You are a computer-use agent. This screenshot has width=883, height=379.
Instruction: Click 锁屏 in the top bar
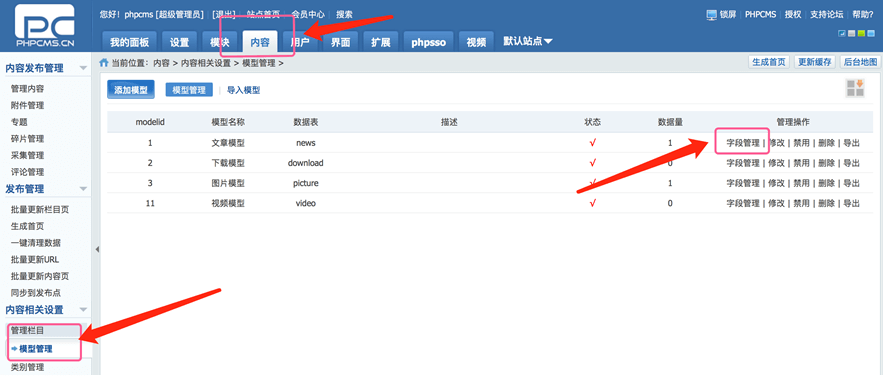pos(728,15)
